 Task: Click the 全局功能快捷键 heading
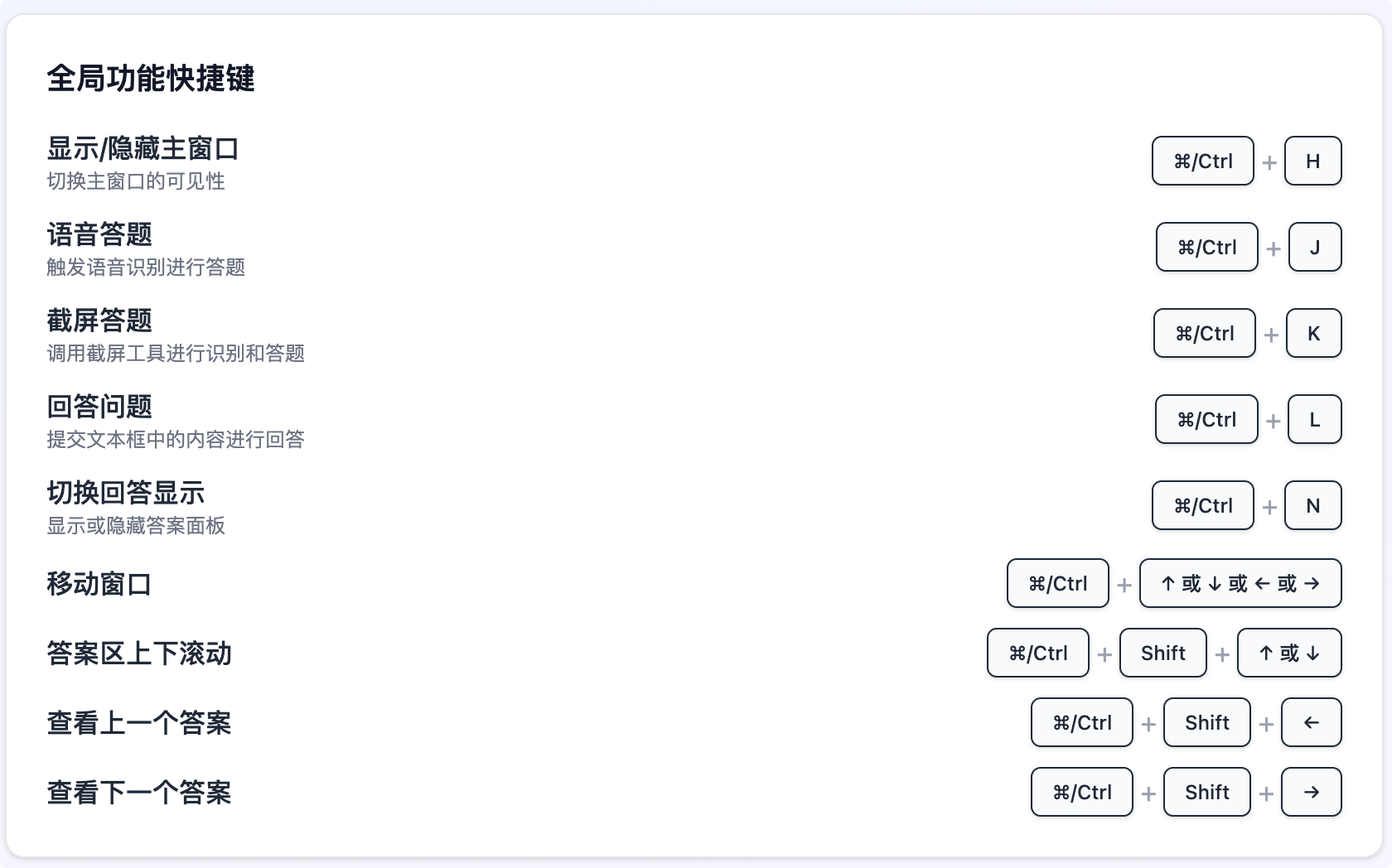(151, 78)
